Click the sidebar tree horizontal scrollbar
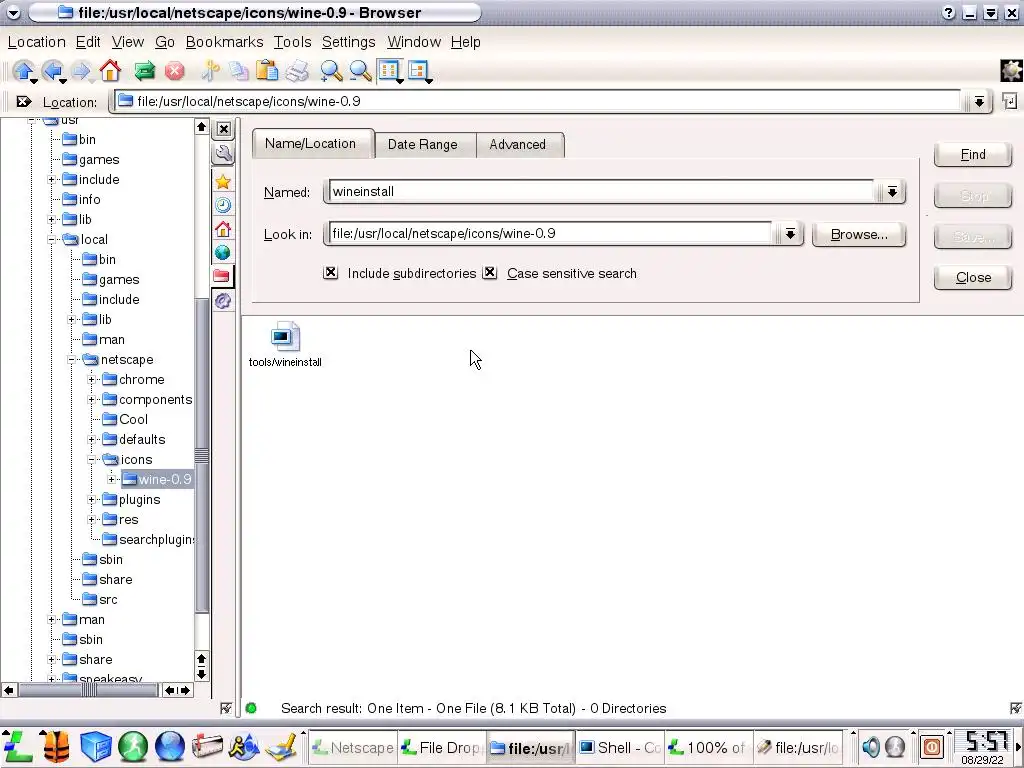The image size is (1024, 768). 89,690
